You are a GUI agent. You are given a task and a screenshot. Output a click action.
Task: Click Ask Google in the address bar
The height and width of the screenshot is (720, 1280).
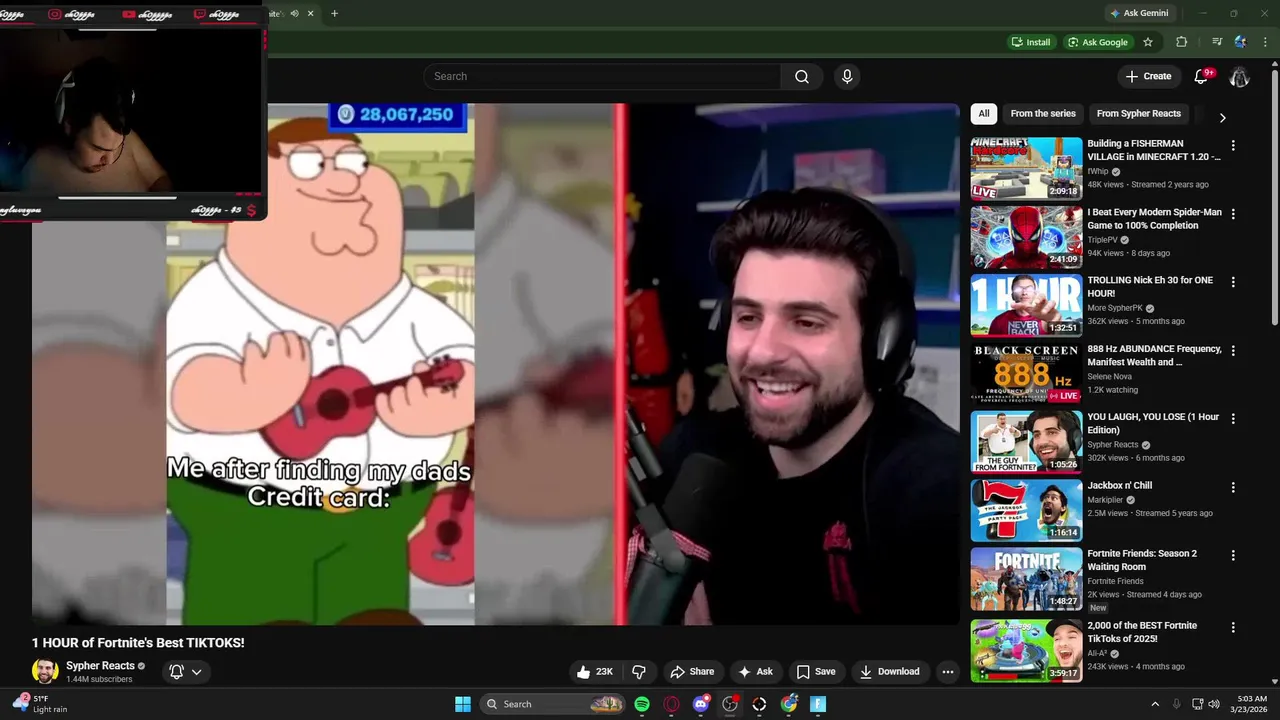click(x=1098, y=42)
